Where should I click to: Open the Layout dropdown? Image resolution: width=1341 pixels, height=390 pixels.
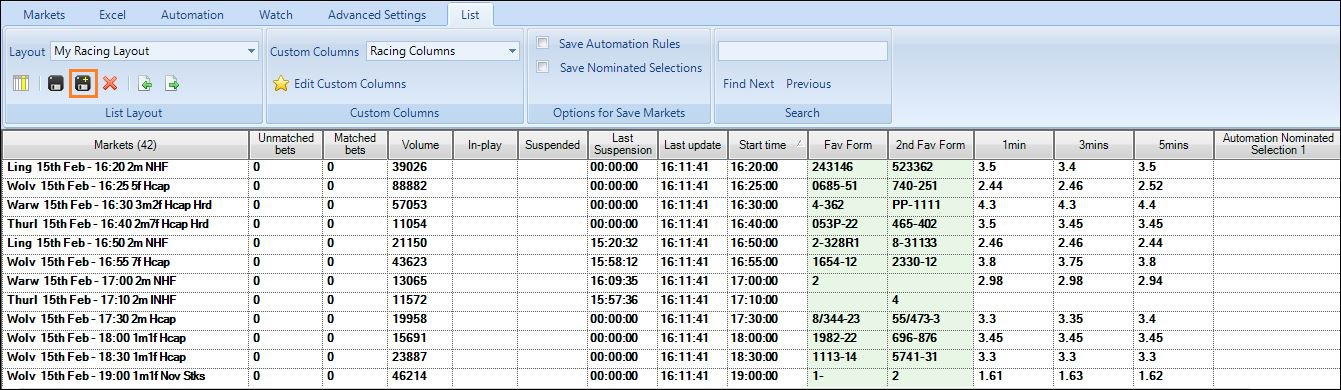tap(155, 51)
